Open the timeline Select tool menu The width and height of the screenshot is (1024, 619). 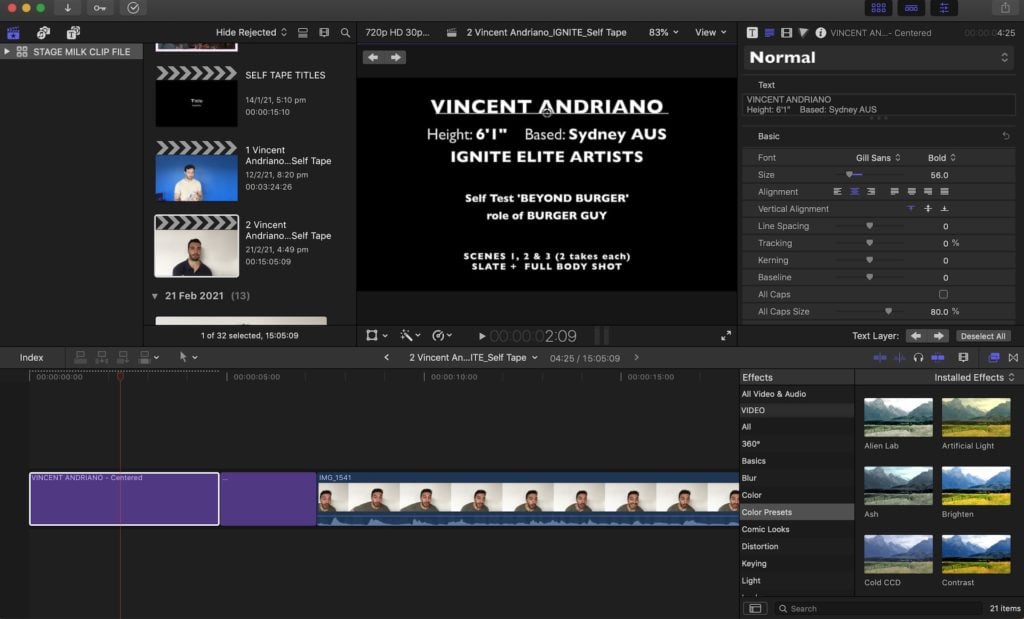pos(188,357)
